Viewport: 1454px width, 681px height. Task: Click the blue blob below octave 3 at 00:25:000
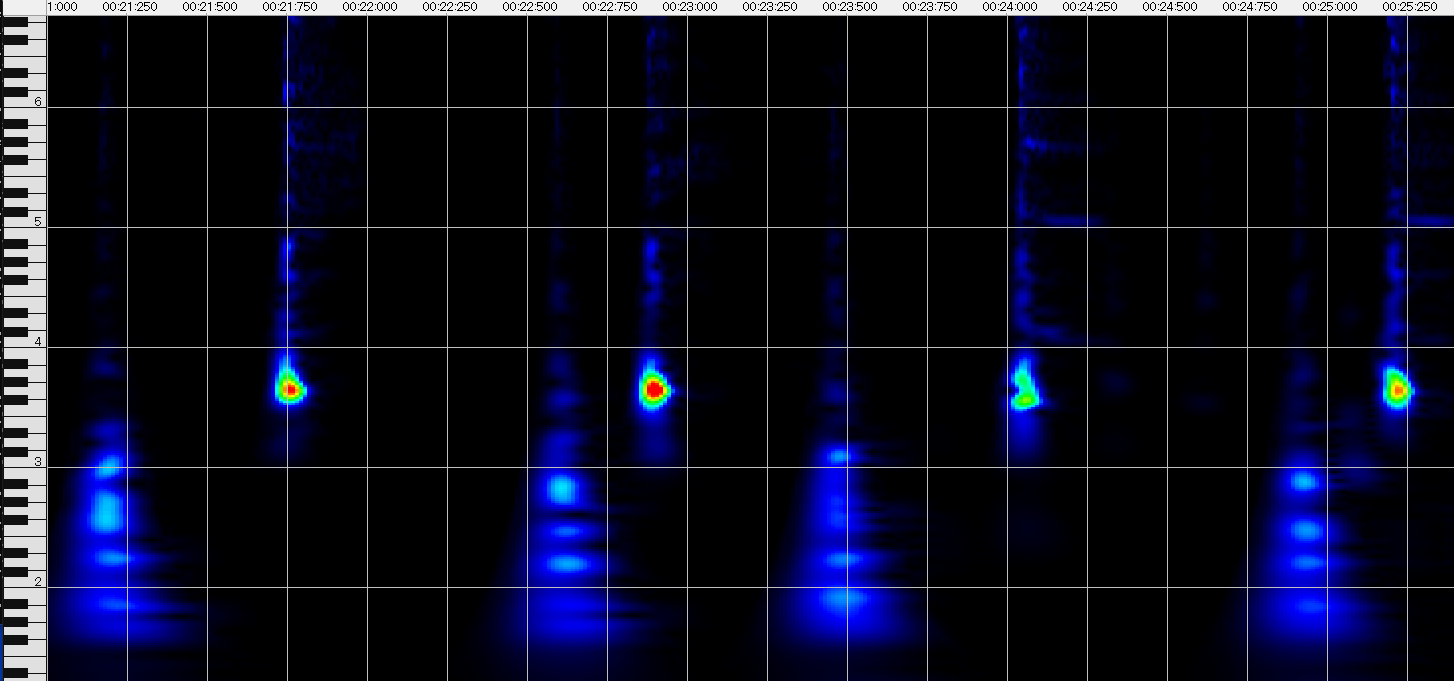[x=1303, y=481]
